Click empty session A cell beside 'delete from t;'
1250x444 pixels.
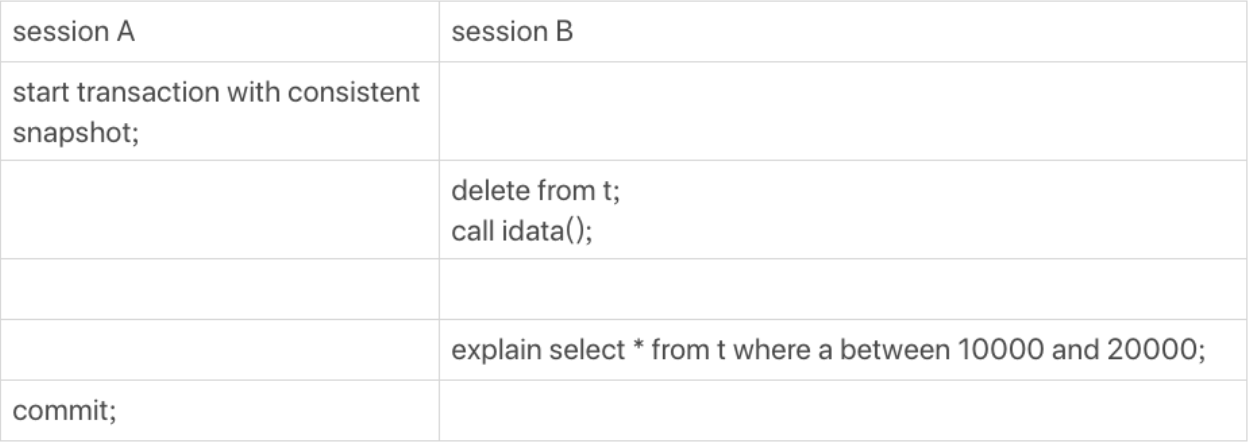click(219, 208)
